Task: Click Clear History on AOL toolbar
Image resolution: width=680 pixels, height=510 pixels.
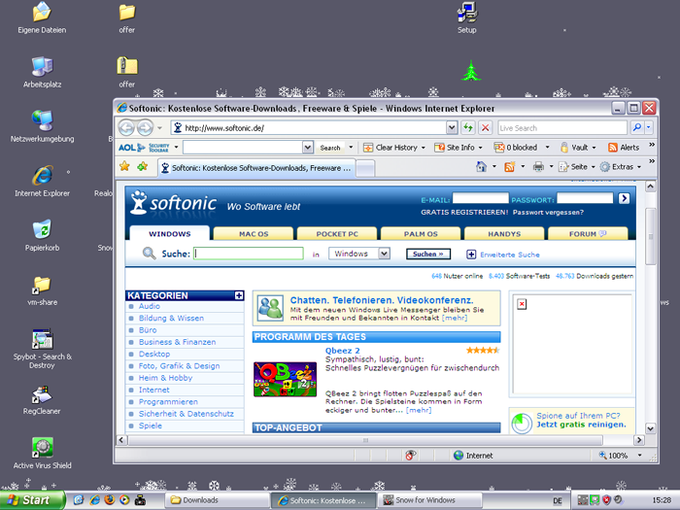Action: pos(394,147)
